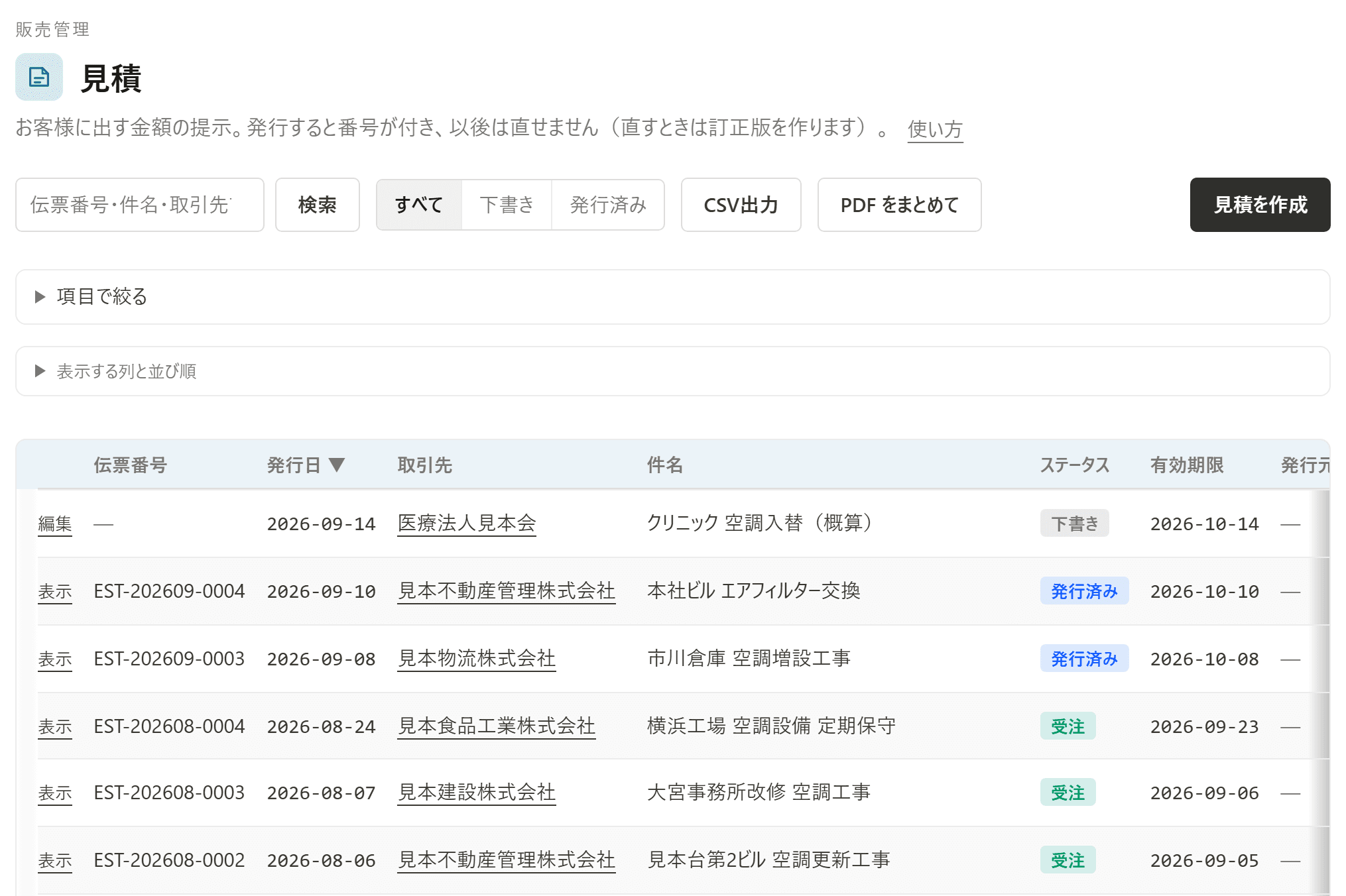Open 表示 for EST-202608-0003

pyautogui.click(x=55, y=793)
